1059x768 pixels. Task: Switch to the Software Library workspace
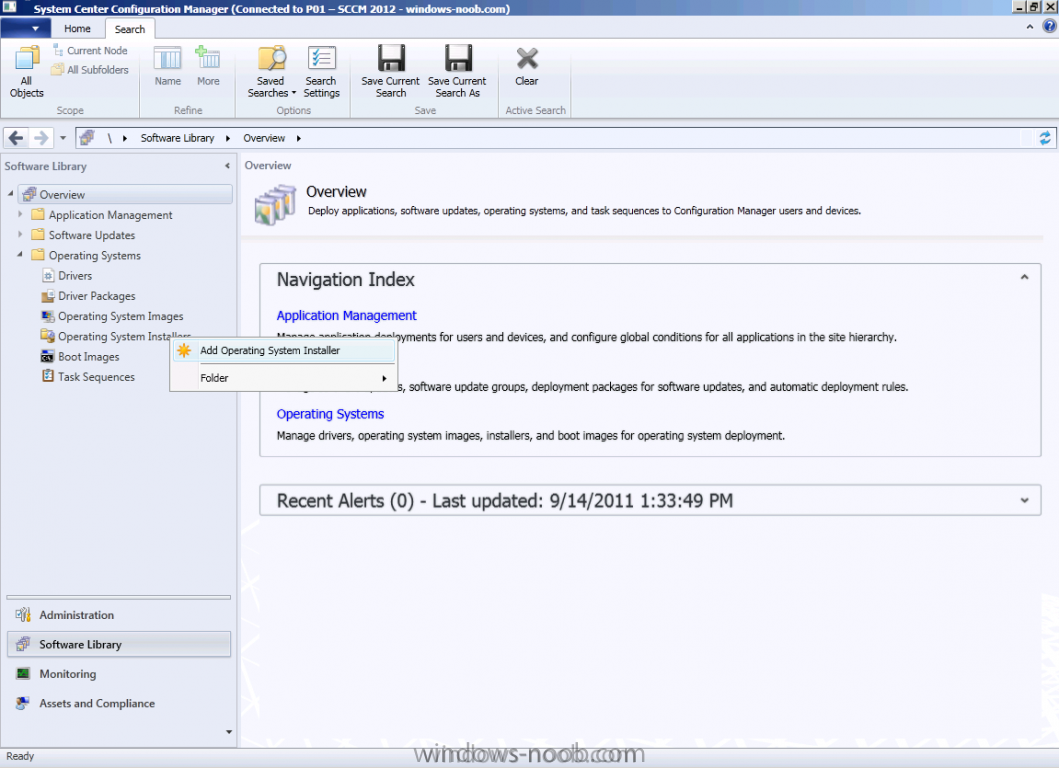coord(118,644)
